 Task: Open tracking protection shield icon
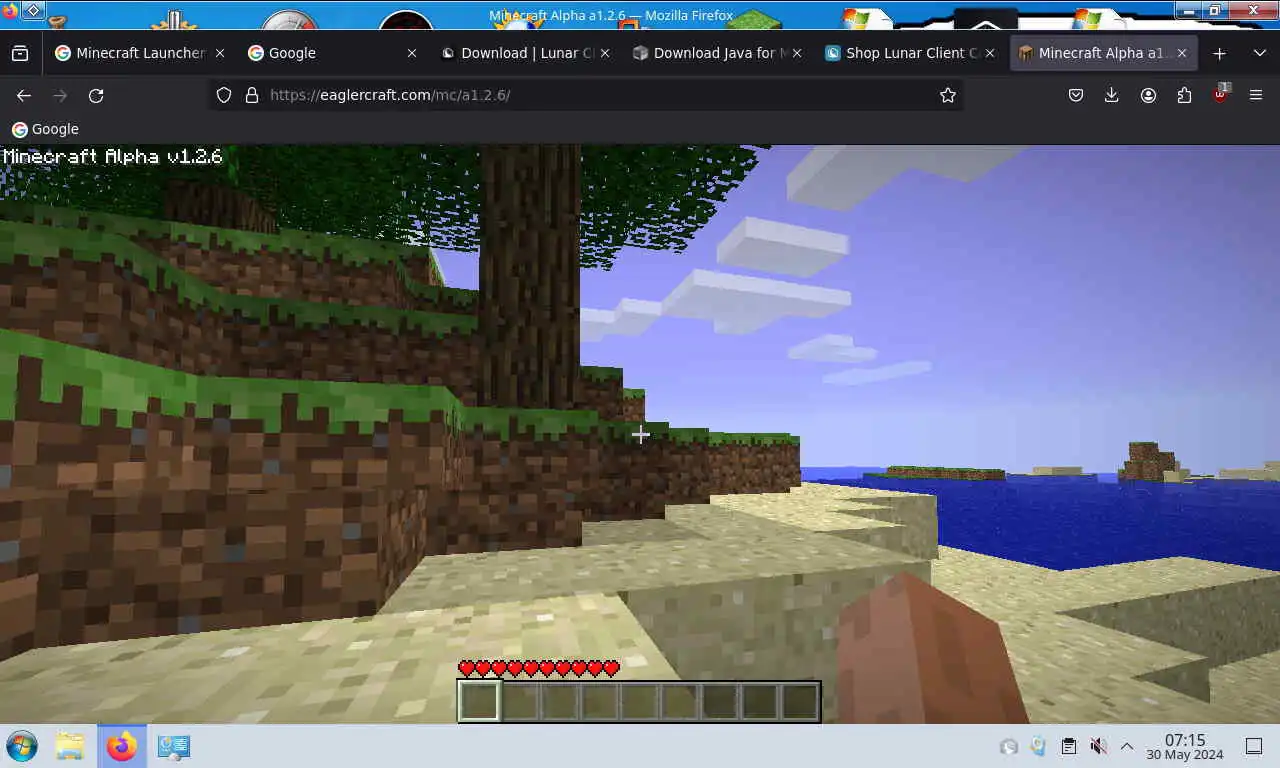pyautogui.click(x=224, y=95)
